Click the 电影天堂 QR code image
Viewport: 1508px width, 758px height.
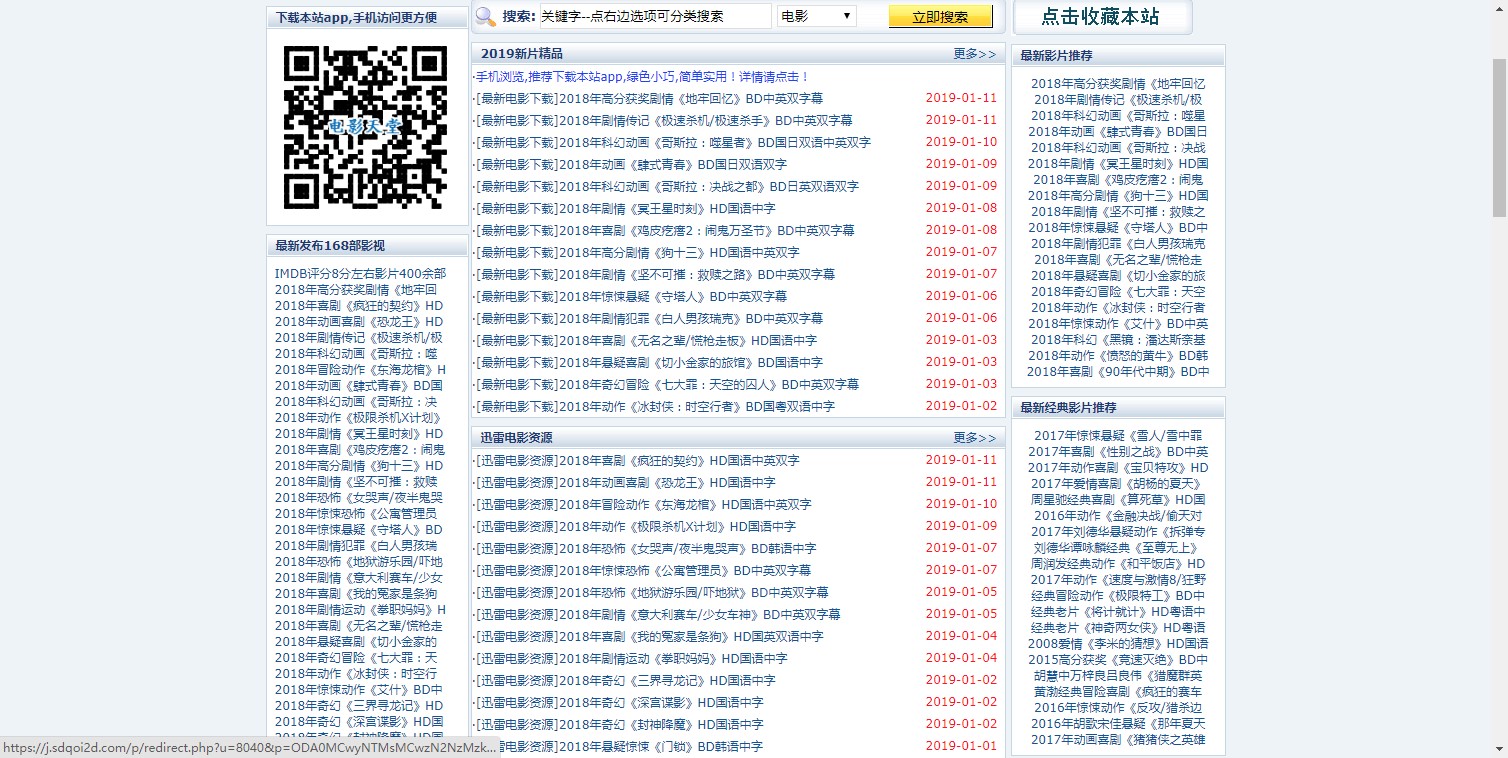pos(365,127)
